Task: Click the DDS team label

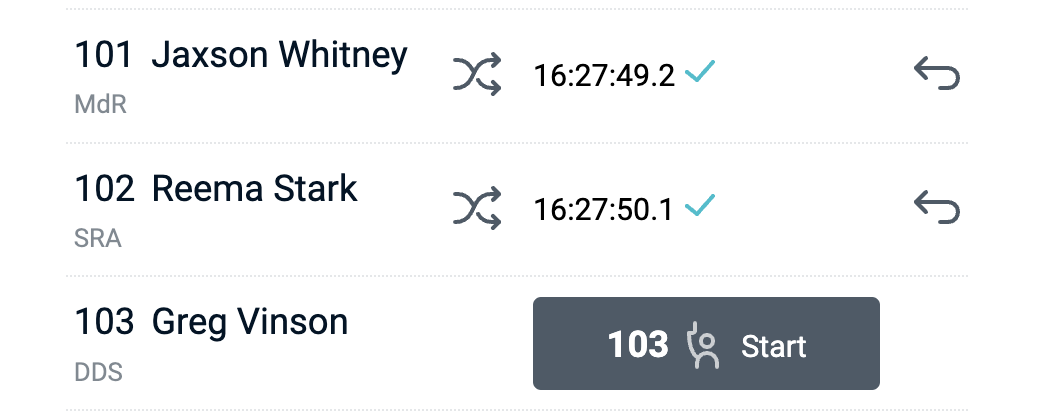Action: [x=98, y=373]
